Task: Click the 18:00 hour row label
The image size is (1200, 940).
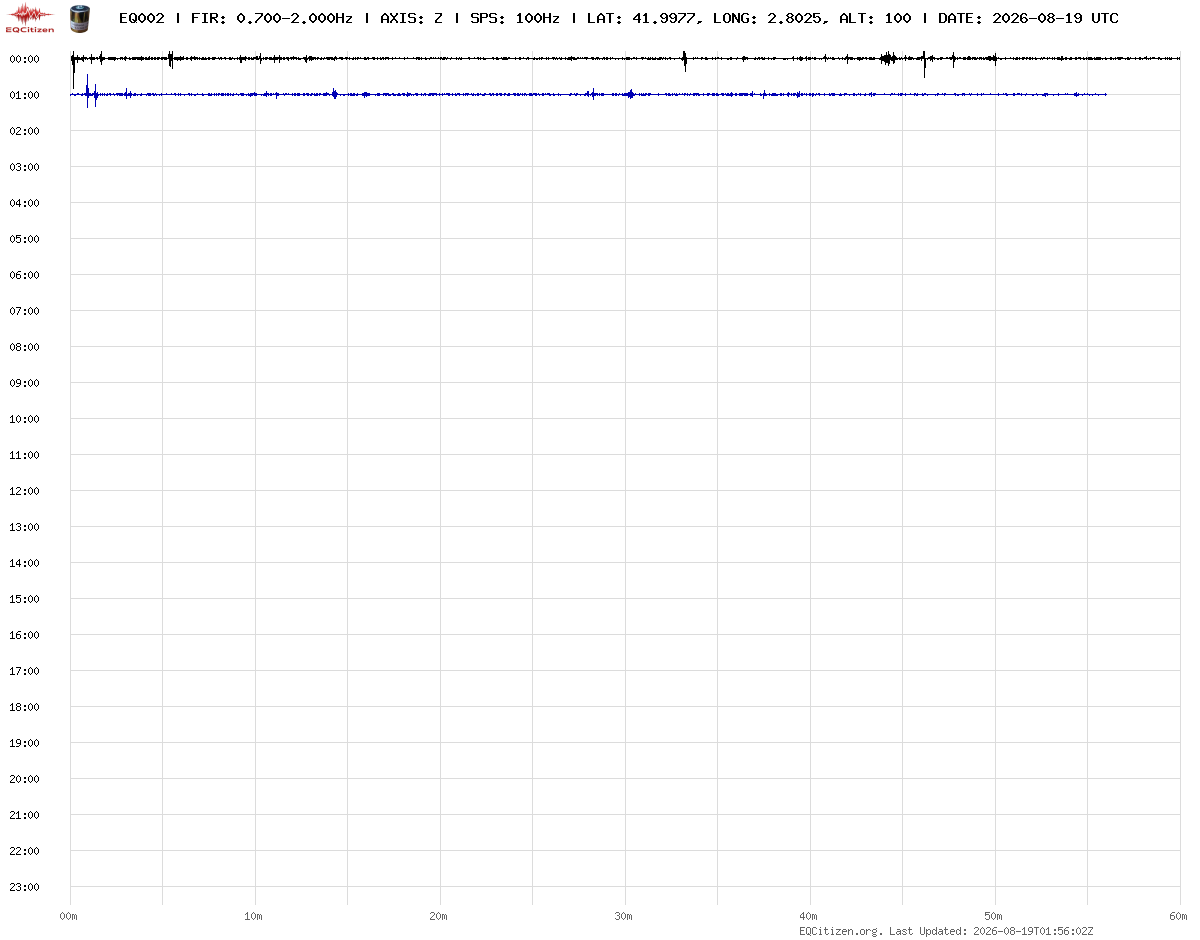Action: coord(23,707)
